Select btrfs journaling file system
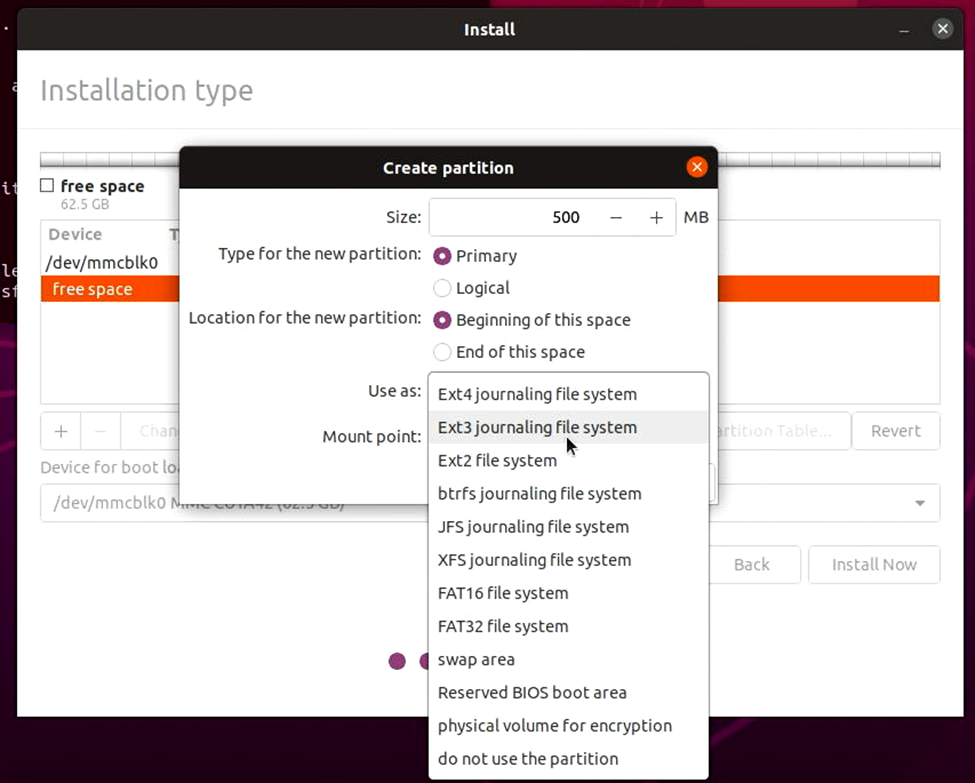This screenshot has height=783, width=975. [x=568, y=494]
